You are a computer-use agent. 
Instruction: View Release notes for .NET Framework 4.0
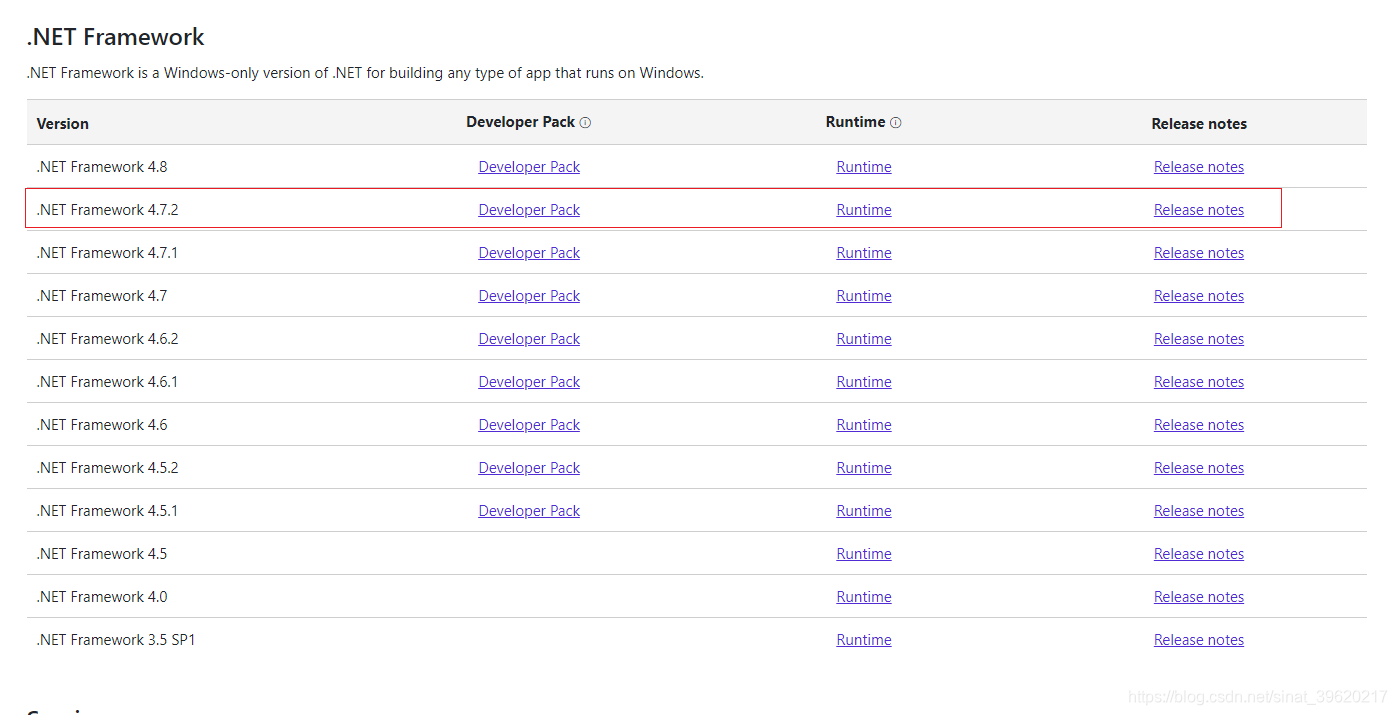(1199, 597)
